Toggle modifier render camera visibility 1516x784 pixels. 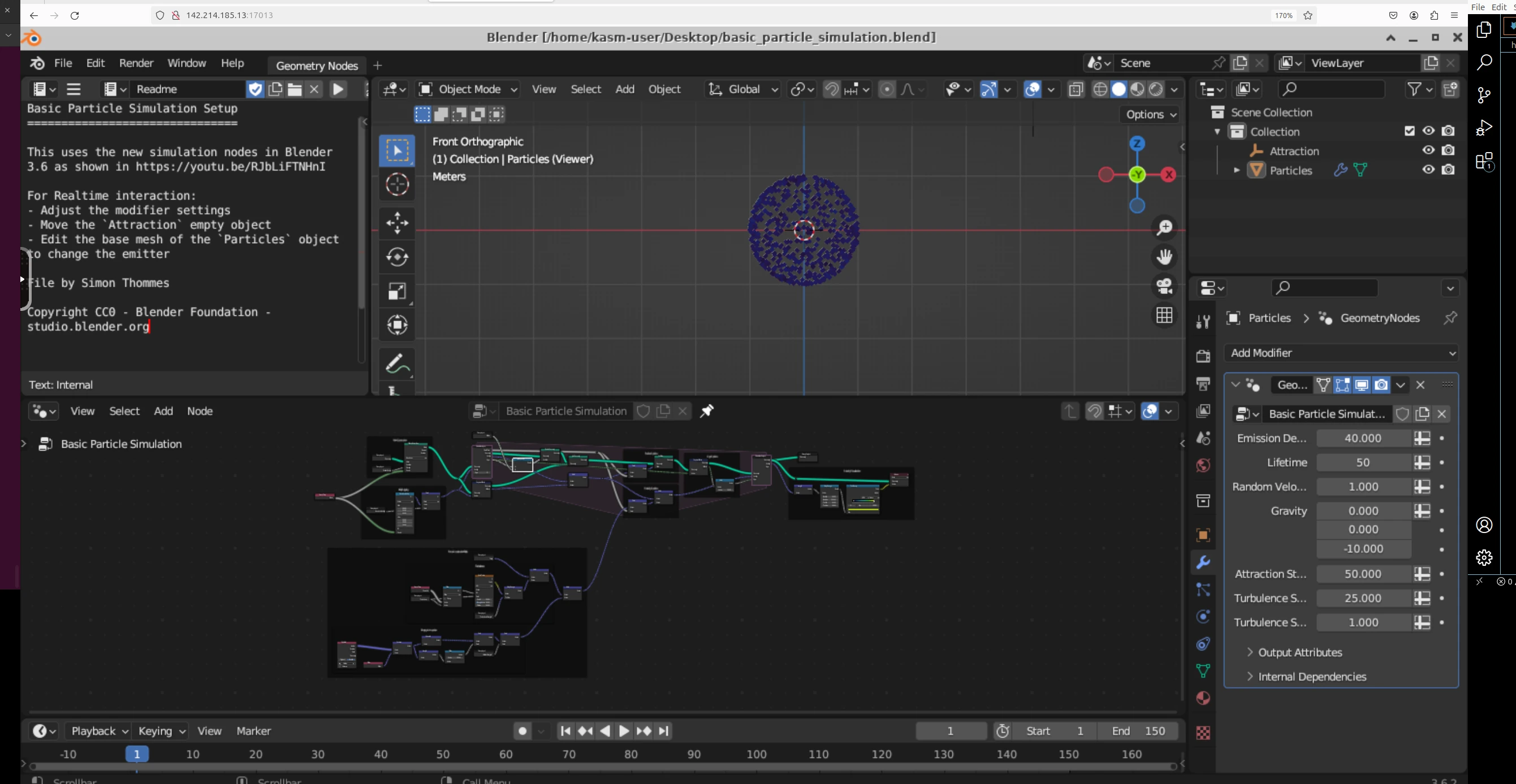[1381, 384]
